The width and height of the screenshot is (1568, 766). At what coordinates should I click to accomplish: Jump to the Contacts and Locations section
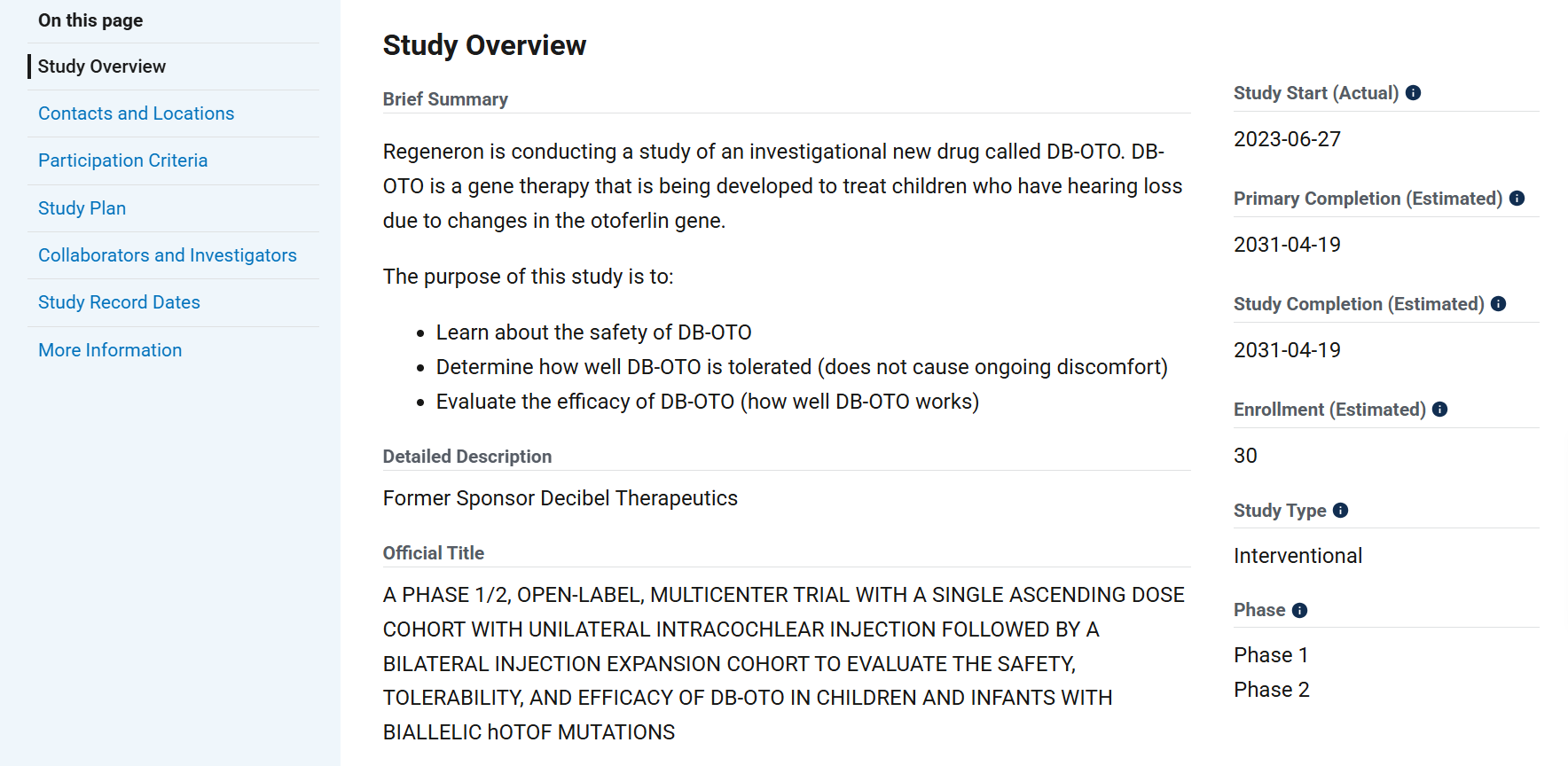pyautogui.click(x=136, y=113)
